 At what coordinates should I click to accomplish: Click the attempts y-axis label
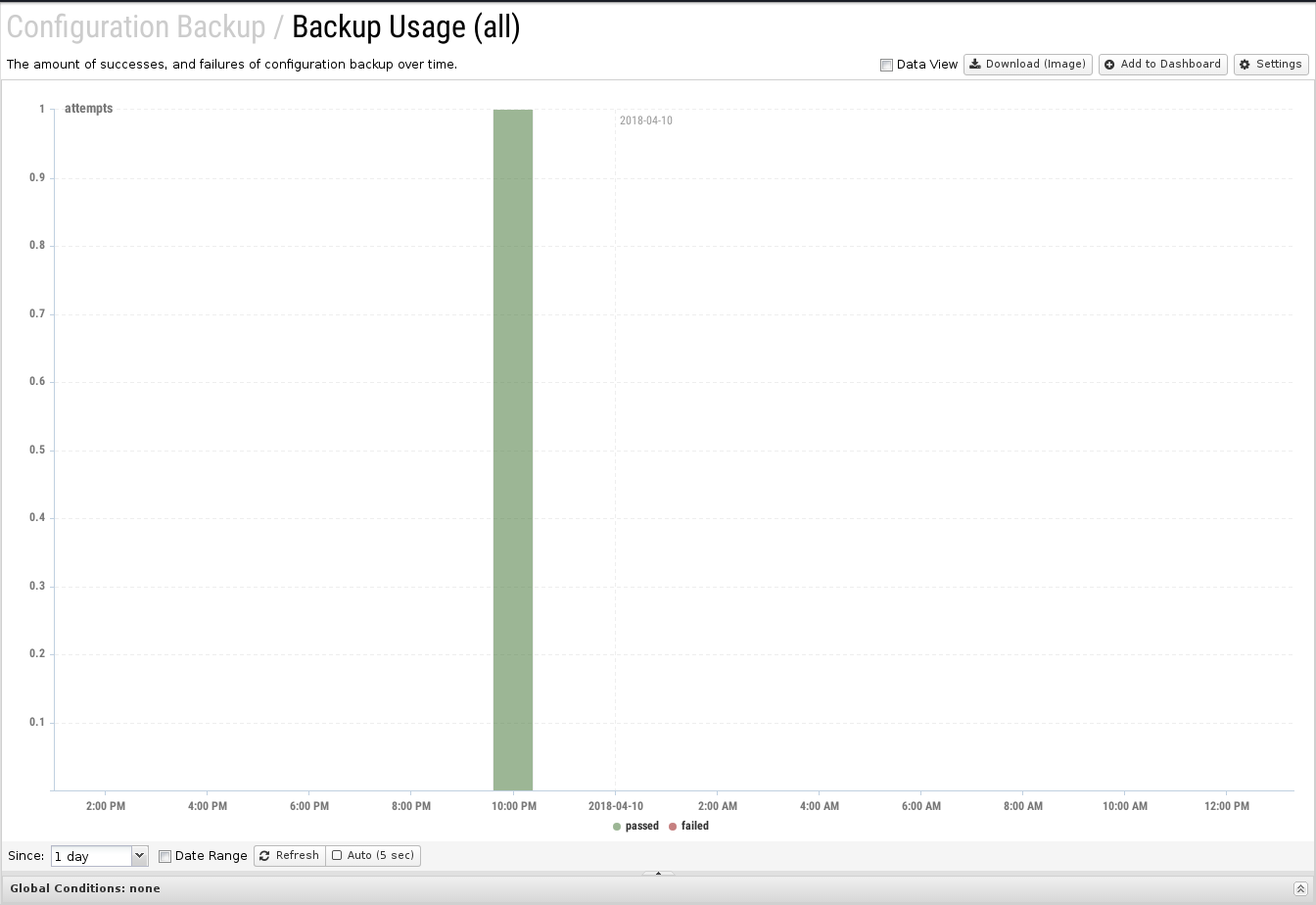[x=88, y=109]
